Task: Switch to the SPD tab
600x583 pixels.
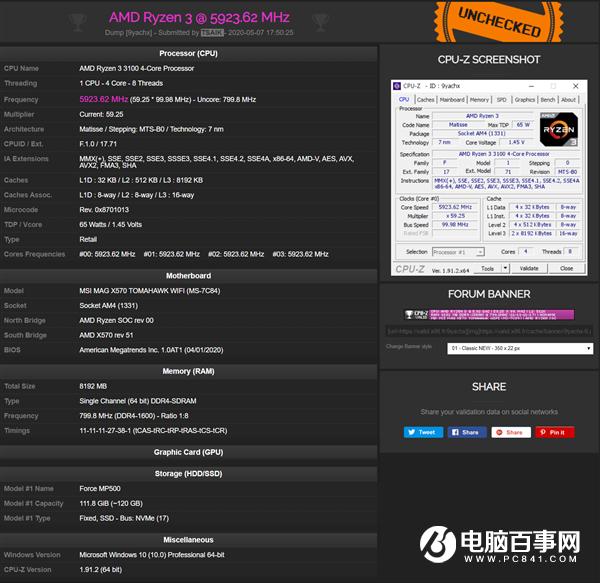Action: tap(501, 100)
